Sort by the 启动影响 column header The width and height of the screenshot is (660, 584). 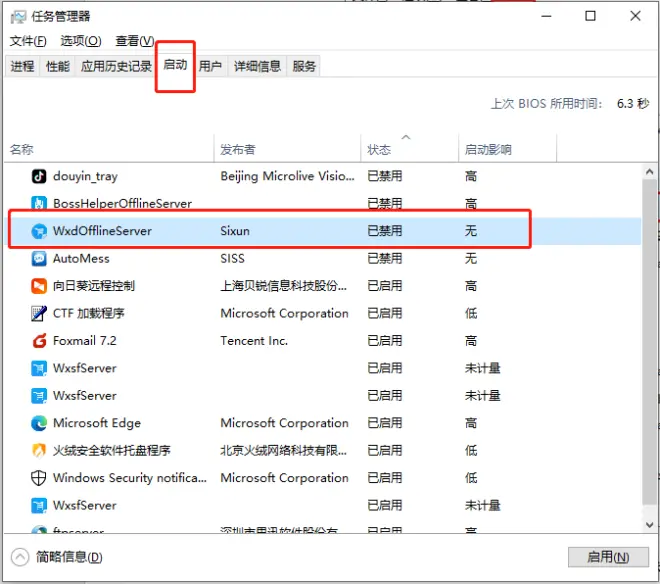pyautogui.click(x=508, y=149)
